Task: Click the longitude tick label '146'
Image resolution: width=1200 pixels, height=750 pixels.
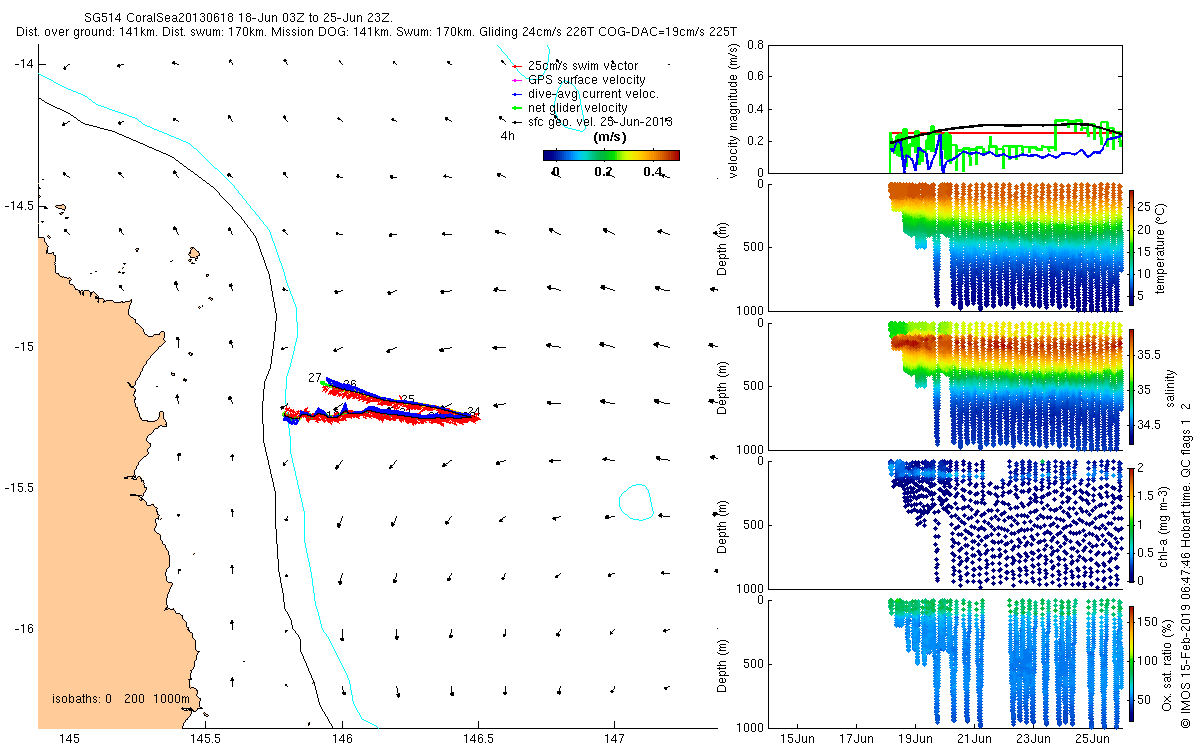Action: pyautogui.click(x=341, y=739)
